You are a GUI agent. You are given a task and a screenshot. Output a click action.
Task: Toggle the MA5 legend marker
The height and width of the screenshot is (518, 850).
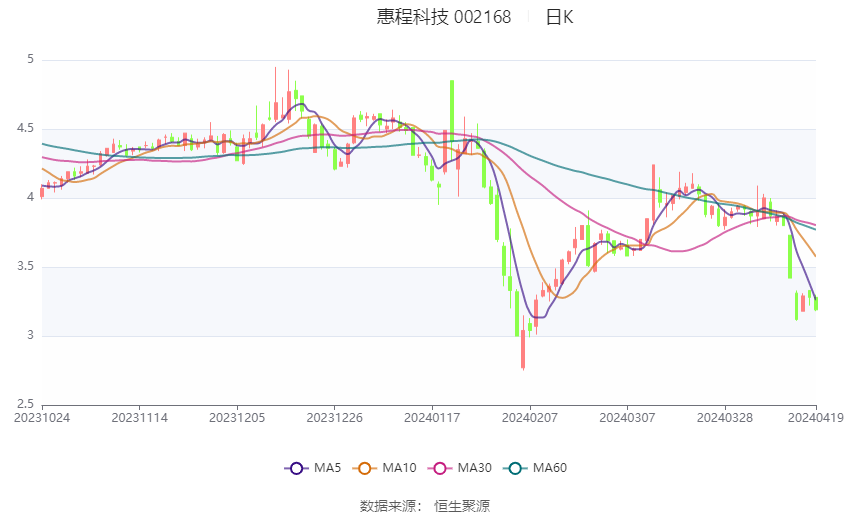296,467
